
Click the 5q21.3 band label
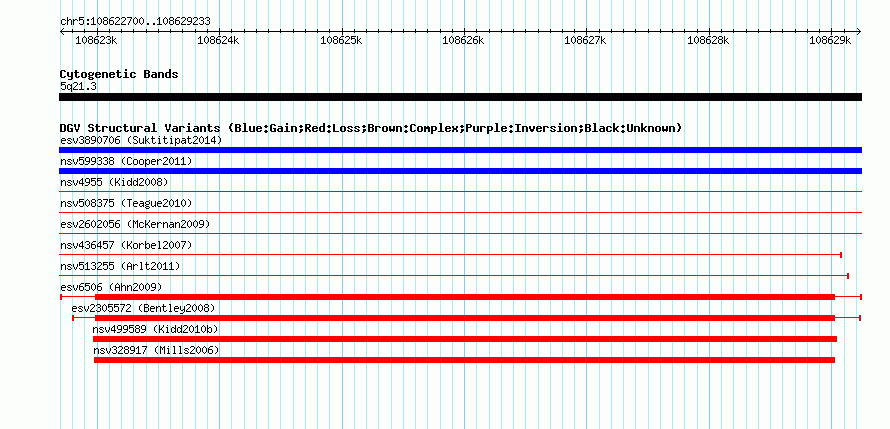point(78,86)
